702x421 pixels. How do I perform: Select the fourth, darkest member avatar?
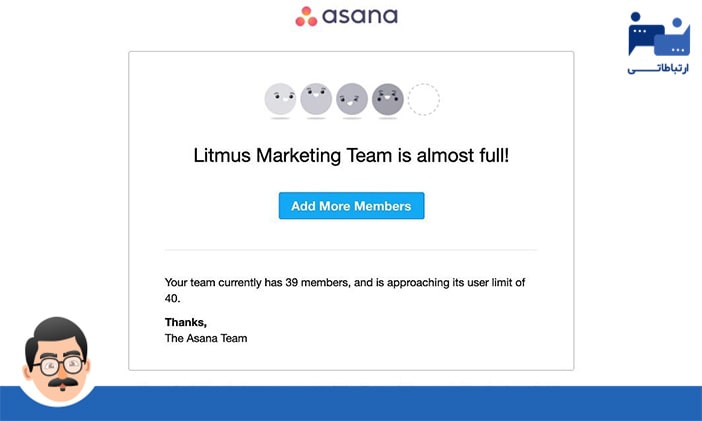(388, 99)
